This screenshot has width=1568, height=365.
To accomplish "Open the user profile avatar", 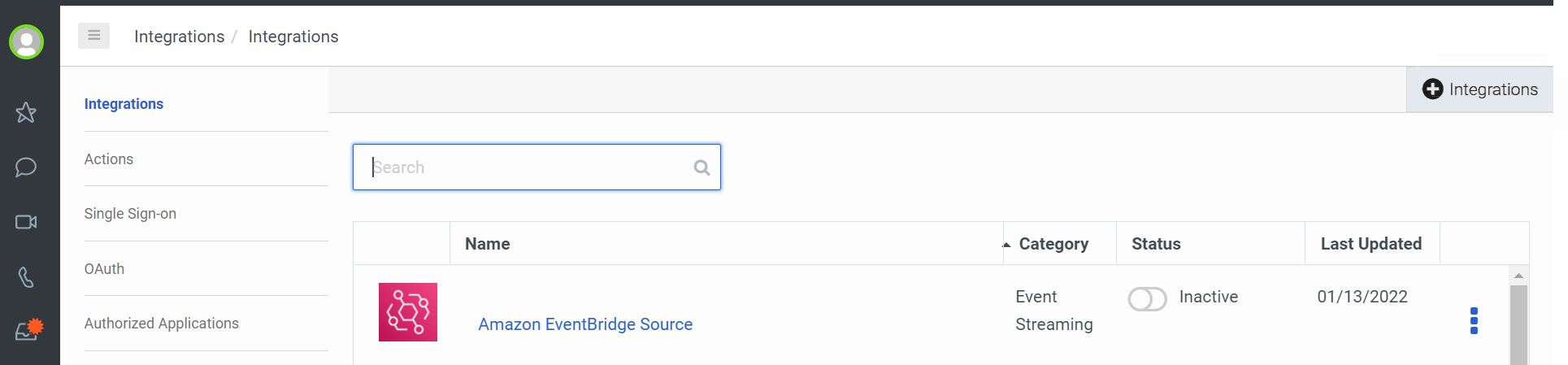I will pyautogui.click(x=26, y=41).
